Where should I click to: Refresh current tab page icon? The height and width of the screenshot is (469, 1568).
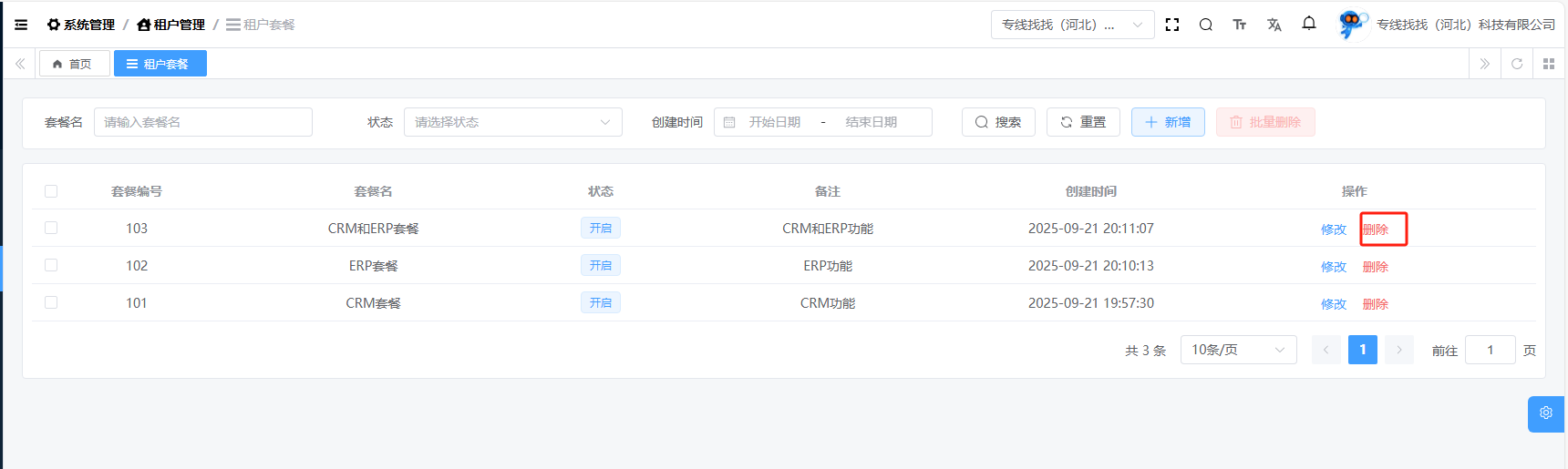click(1517, 64)
